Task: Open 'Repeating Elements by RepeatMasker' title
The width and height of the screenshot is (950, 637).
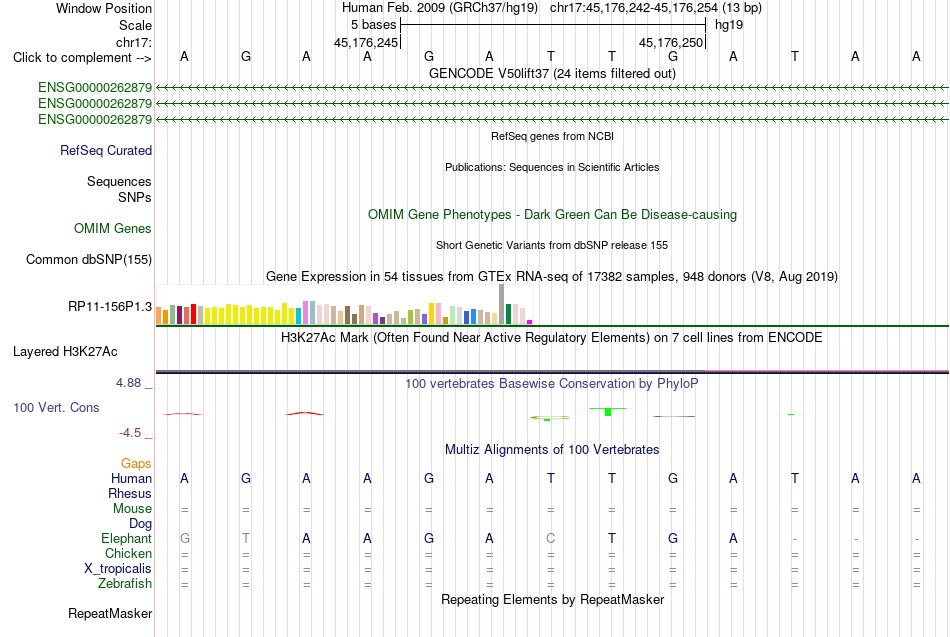Action: coord(552,600)
